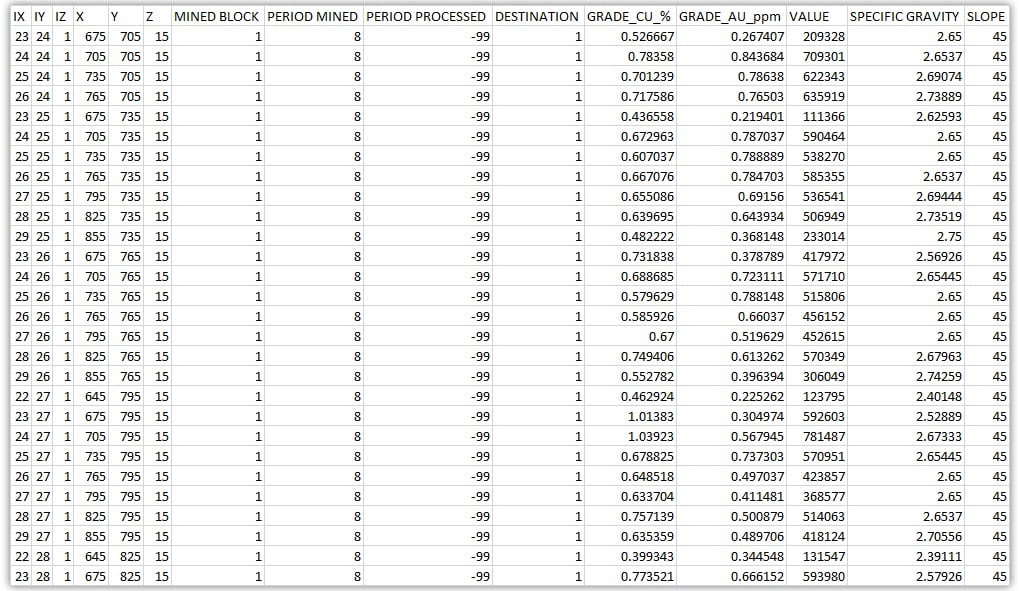1020x591 pixels.
Task: Select gold grade cell 0.843684
Action: (731, 57)
